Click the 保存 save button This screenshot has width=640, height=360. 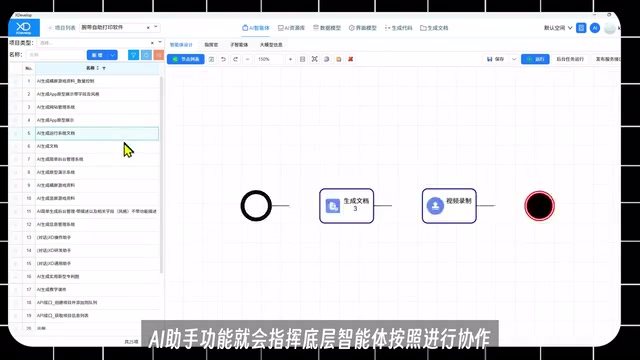click(496, 59)
